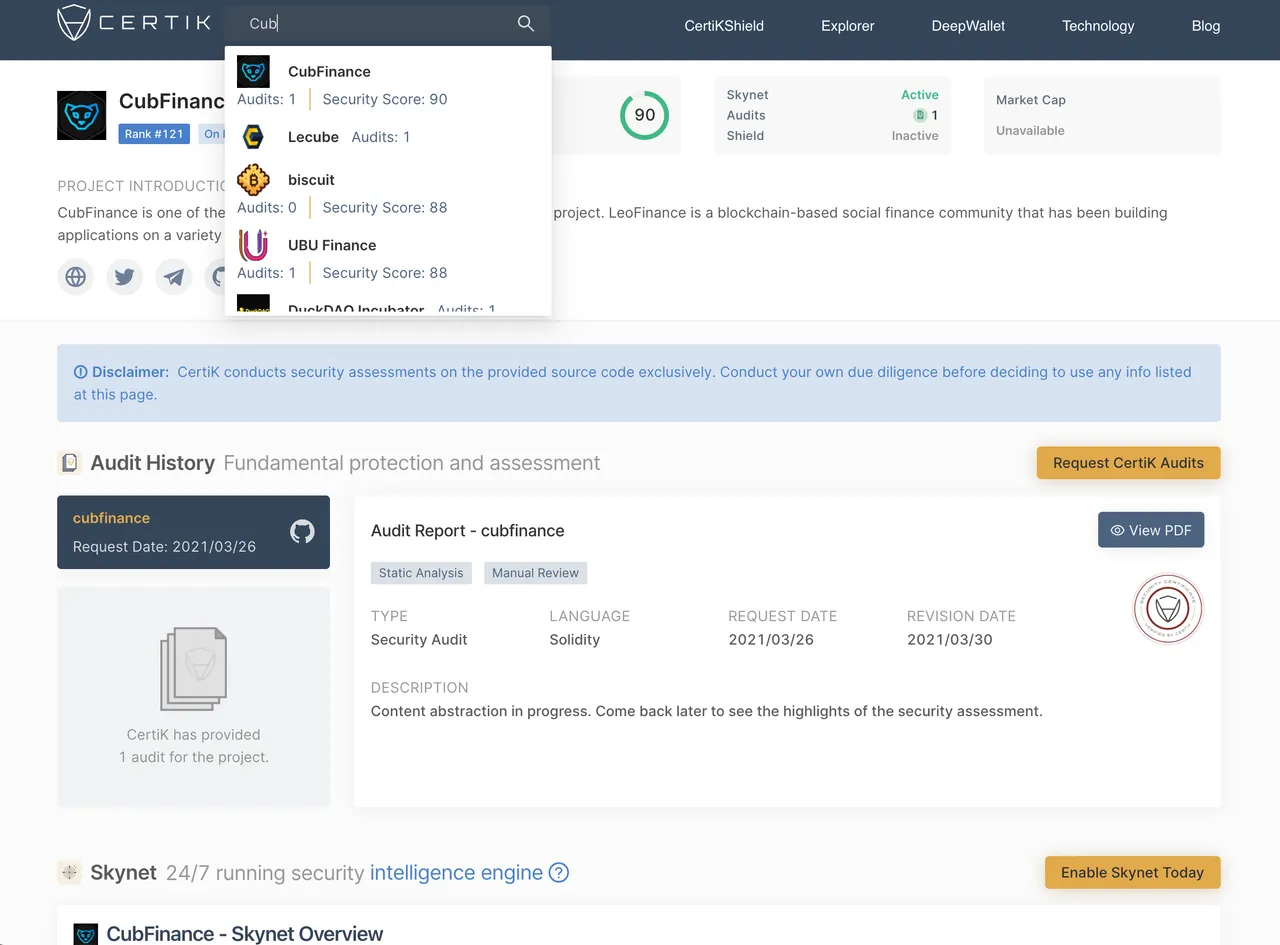Click Request CertiK Audits button
The image size is (1280, 945).
click(x=1128, y=463)
